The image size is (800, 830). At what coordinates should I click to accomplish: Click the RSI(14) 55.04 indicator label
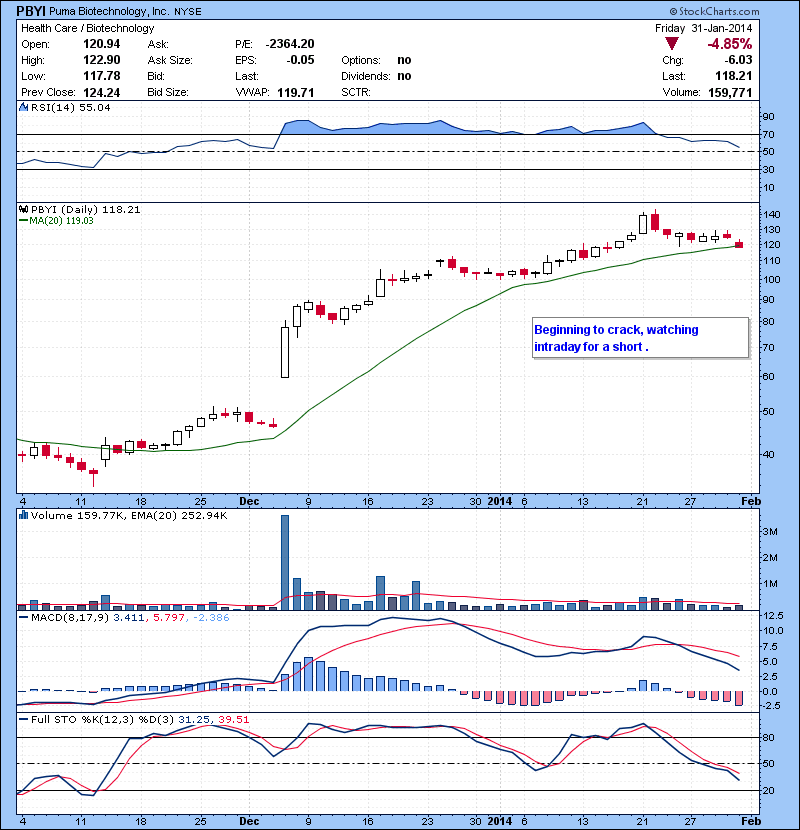(x=70, y=107)
